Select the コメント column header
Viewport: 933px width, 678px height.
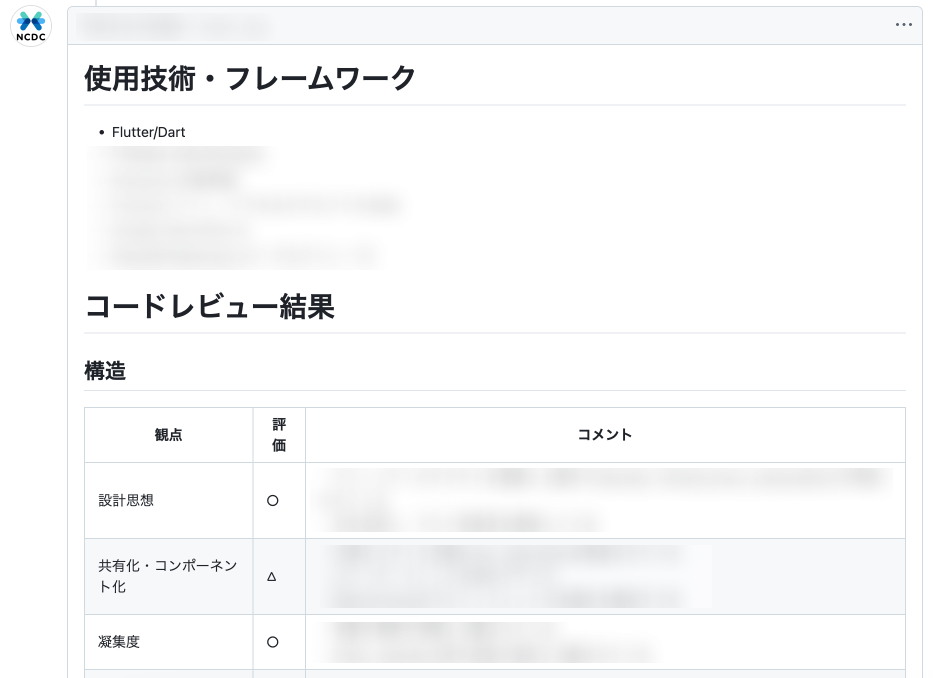click(x=604, y=435)
